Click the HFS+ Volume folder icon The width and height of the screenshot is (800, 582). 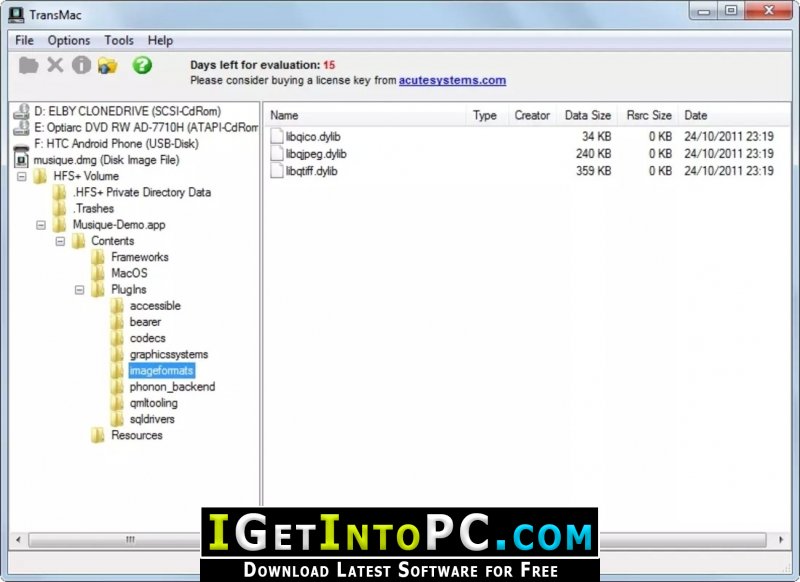pyautogui.click(x=40, y=176)
